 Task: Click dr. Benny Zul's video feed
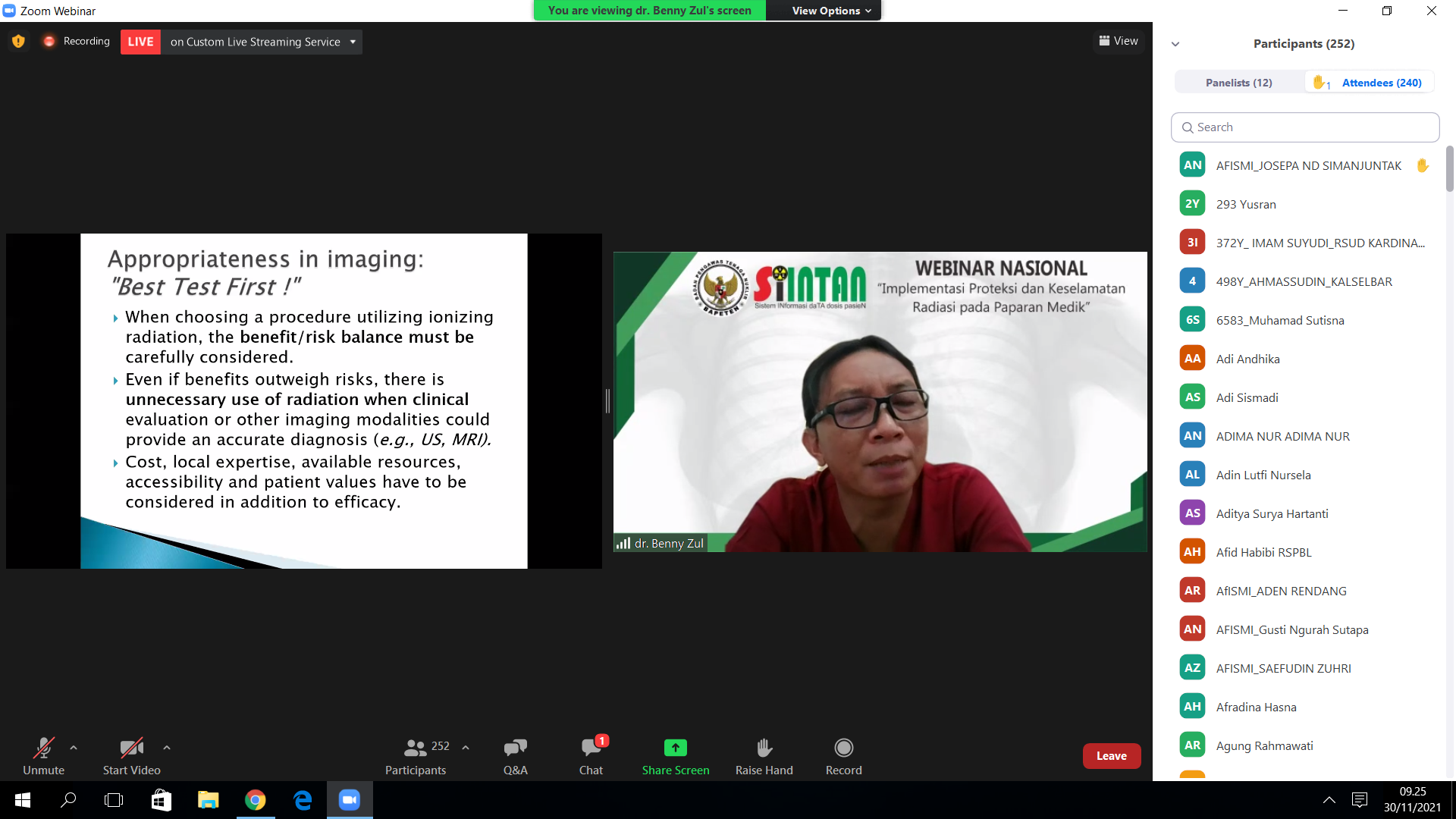pos(880,401)
